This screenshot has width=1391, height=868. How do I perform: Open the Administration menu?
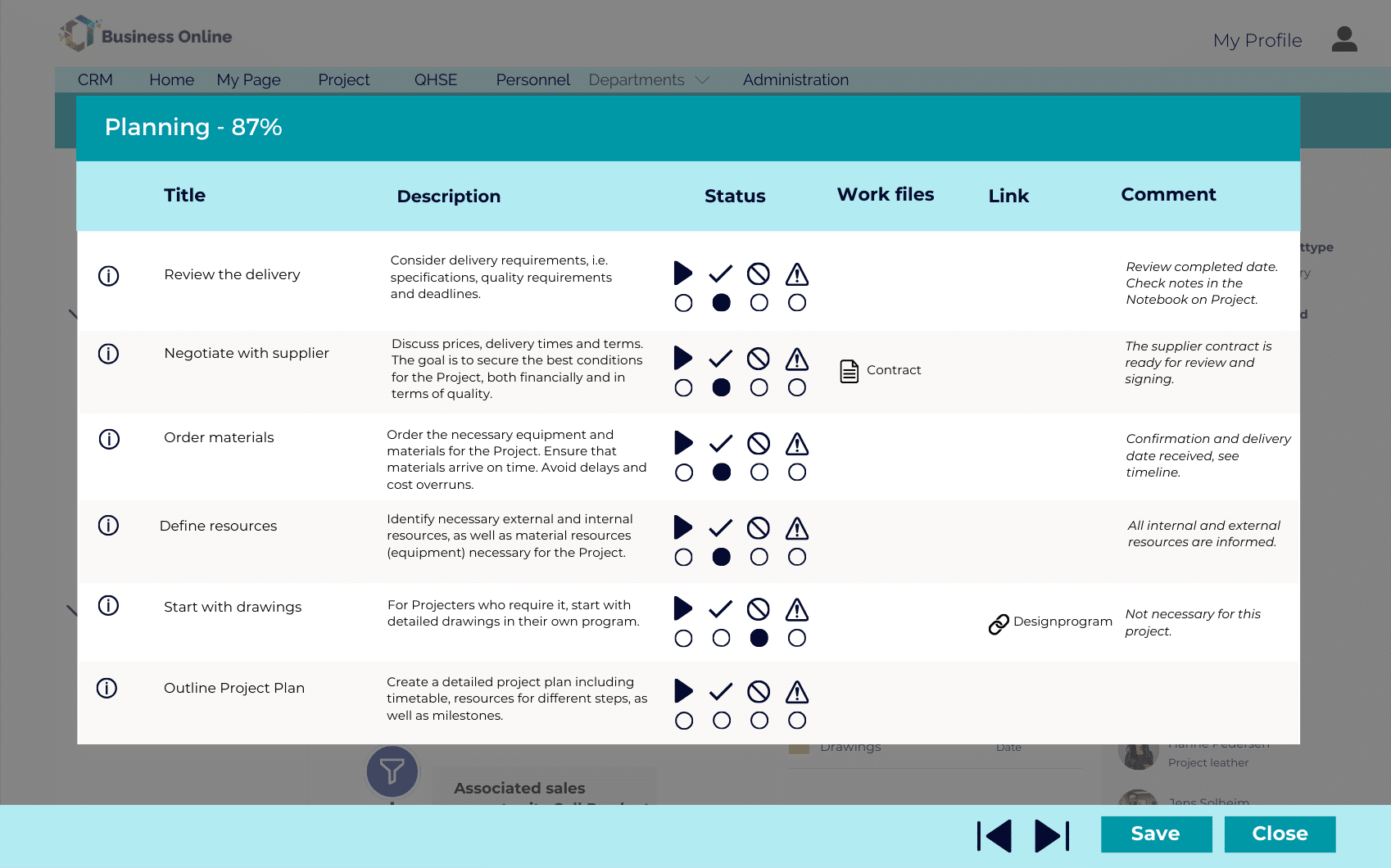pos(795,80)
